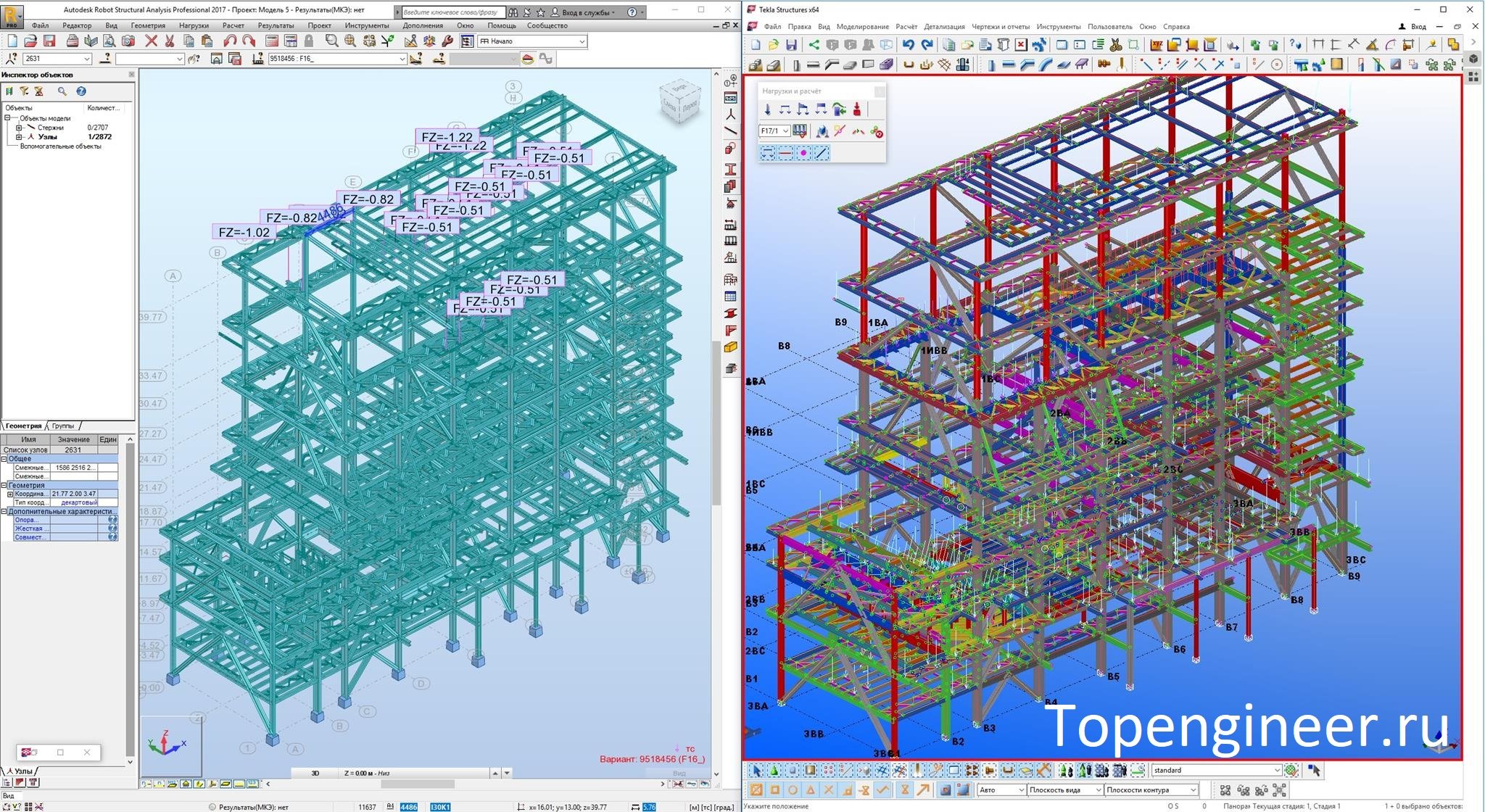1485x812 pixels.
Task: Switch to the Группы tab
Action: [63, 426]
